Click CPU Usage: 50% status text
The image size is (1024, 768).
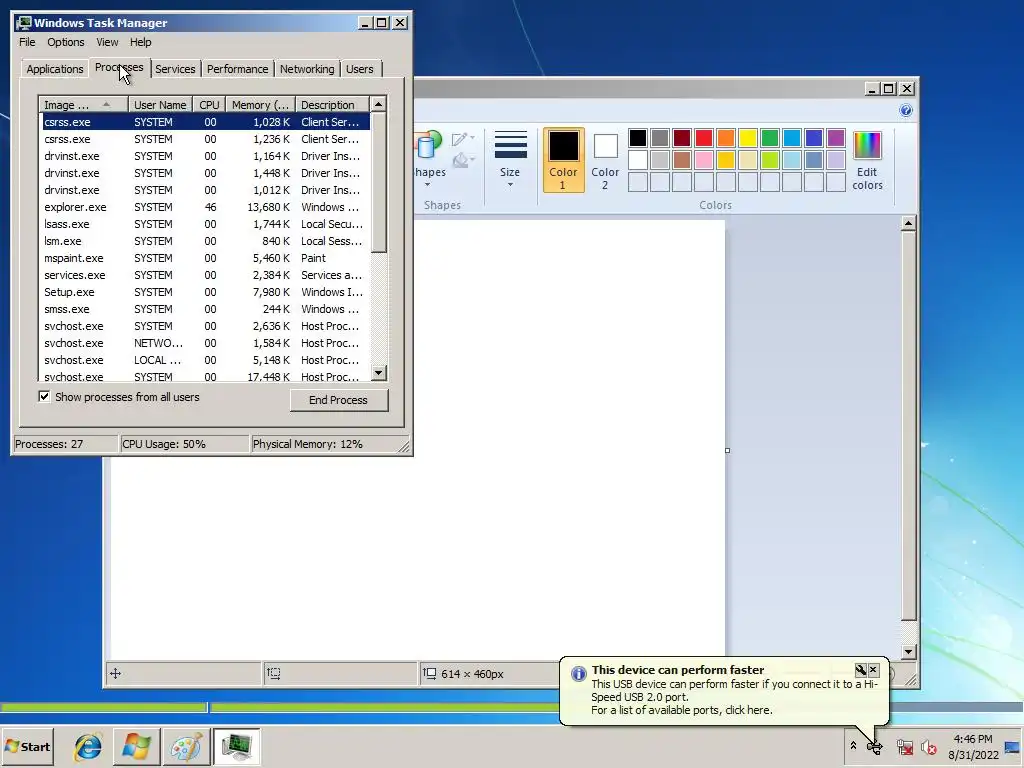coord(164,444)
